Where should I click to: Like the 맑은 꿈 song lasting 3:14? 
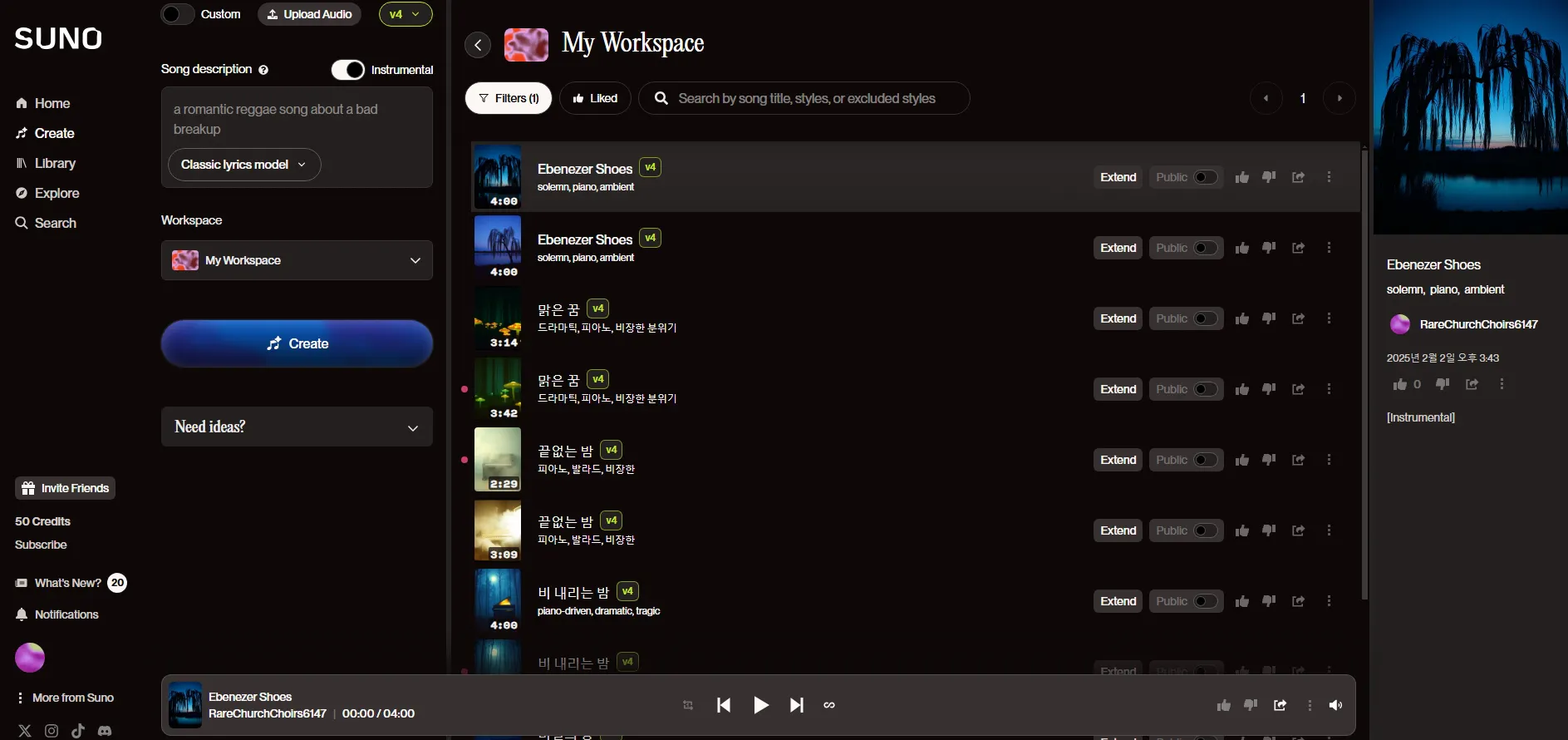click(x=1242, y=318)
